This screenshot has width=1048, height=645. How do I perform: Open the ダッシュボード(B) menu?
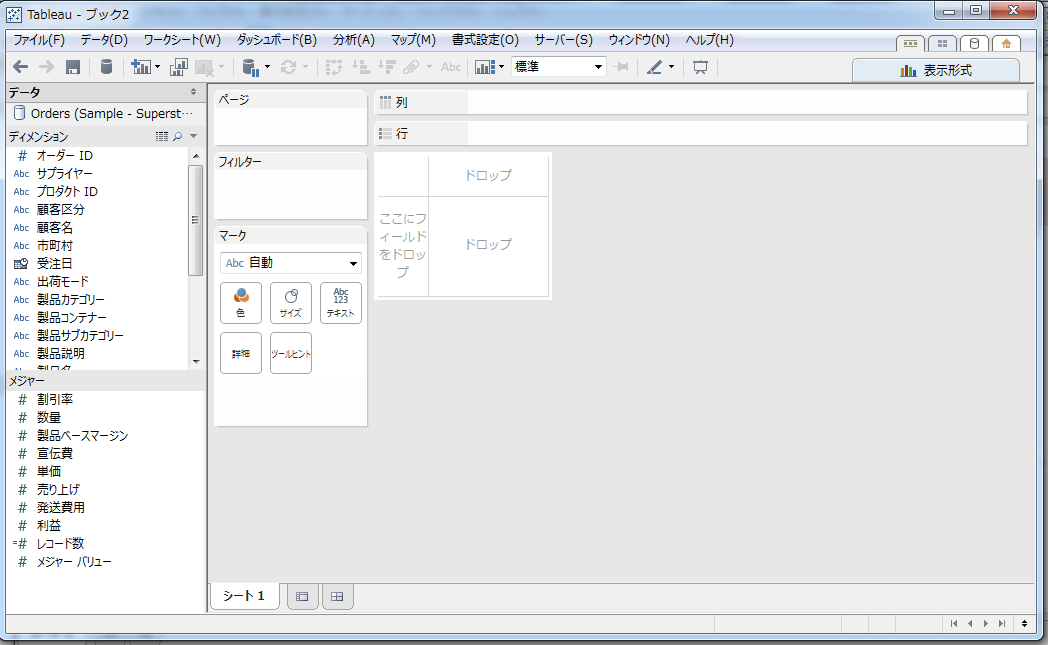pyautogui.click(x=277, y=40)
